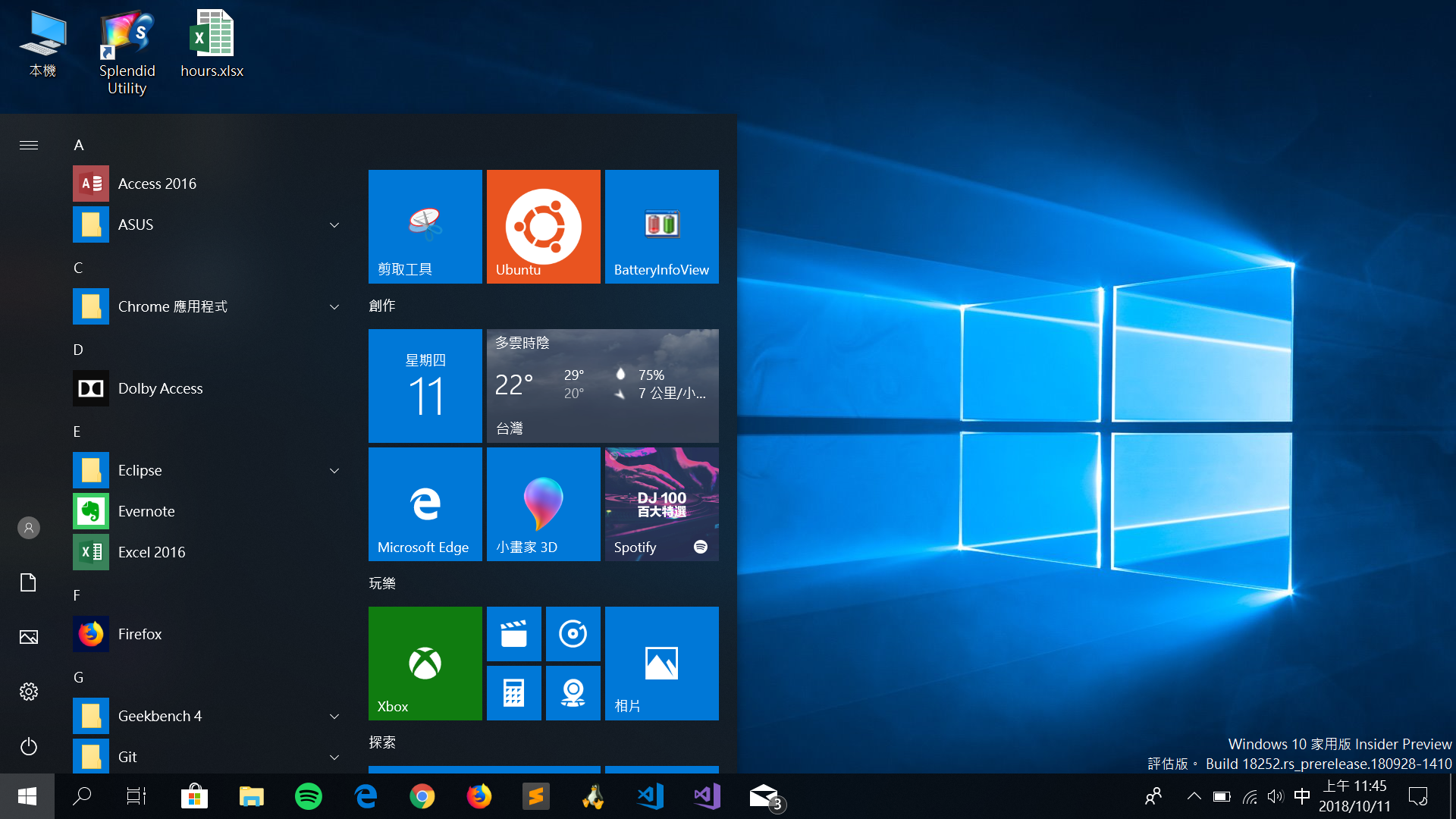Click the letter G section header
Viewport: 1456px width, 819px height.
click(78, 677)
